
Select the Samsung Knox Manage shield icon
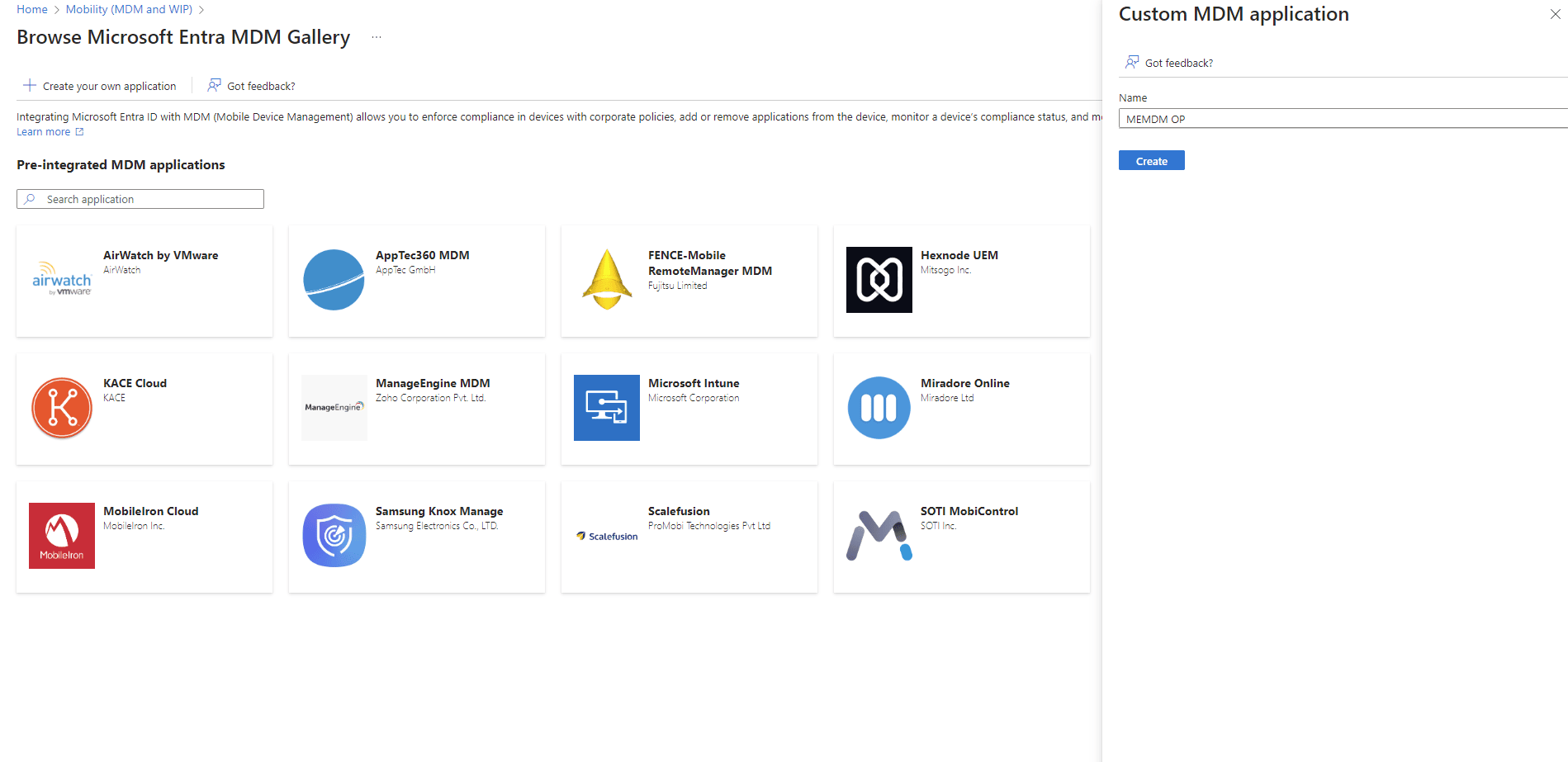[334, 536]
